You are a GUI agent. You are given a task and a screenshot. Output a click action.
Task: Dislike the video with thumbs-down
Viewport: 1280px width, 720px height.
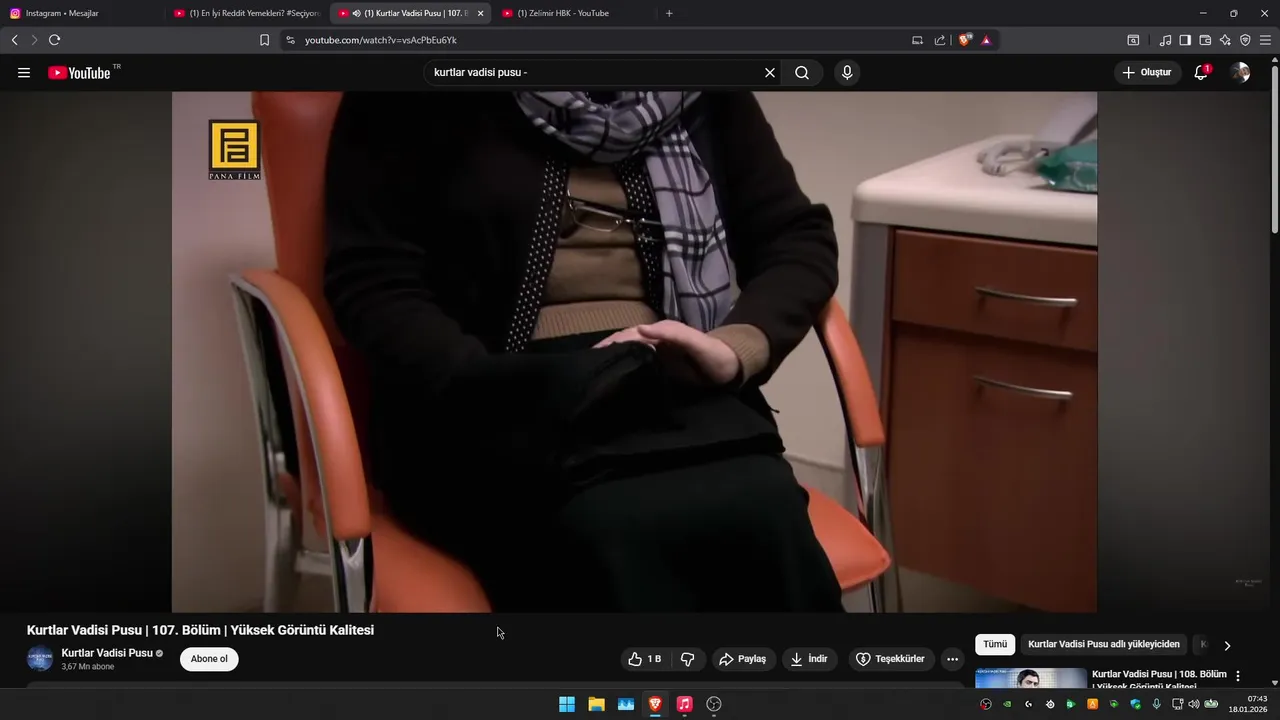688,659
